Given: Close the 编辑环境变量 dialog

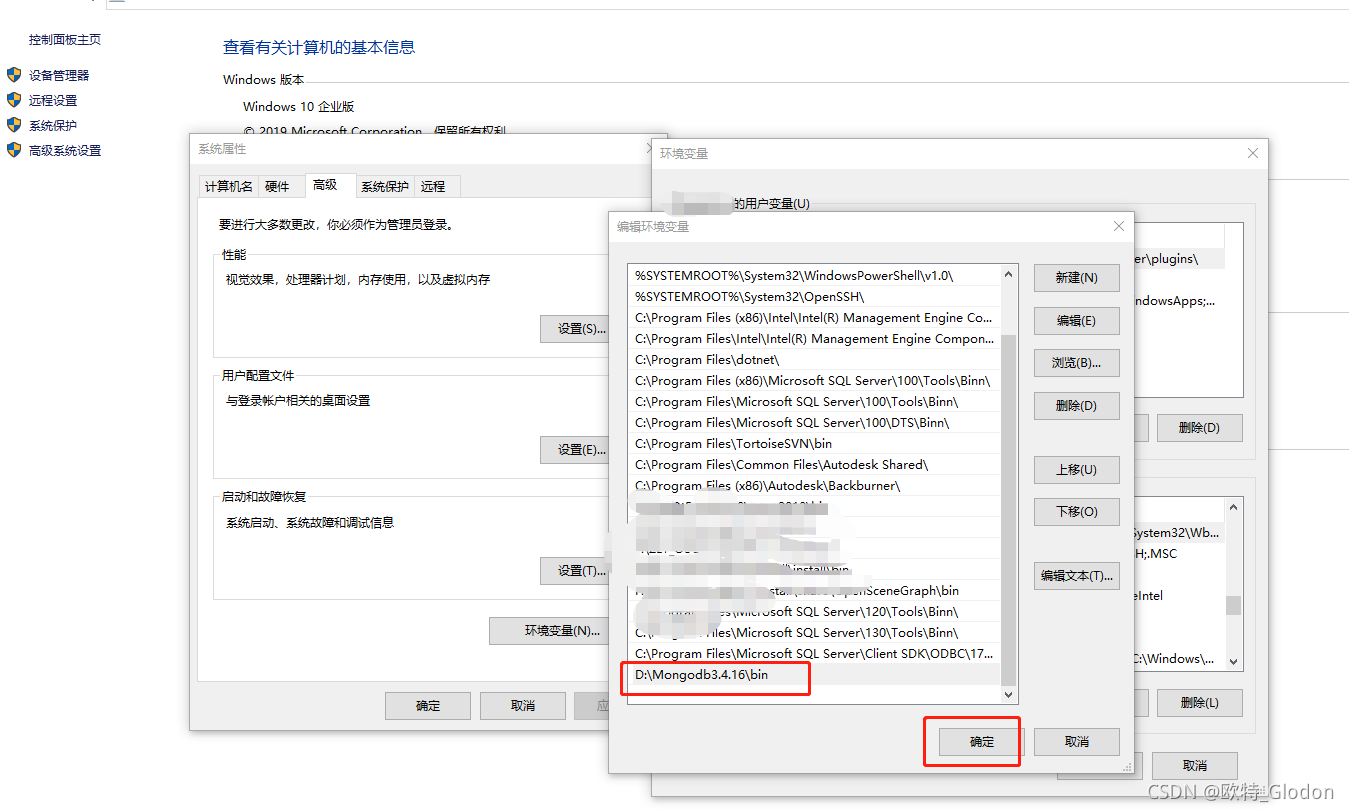Looking at the screenshot, I should (1119, 226).
